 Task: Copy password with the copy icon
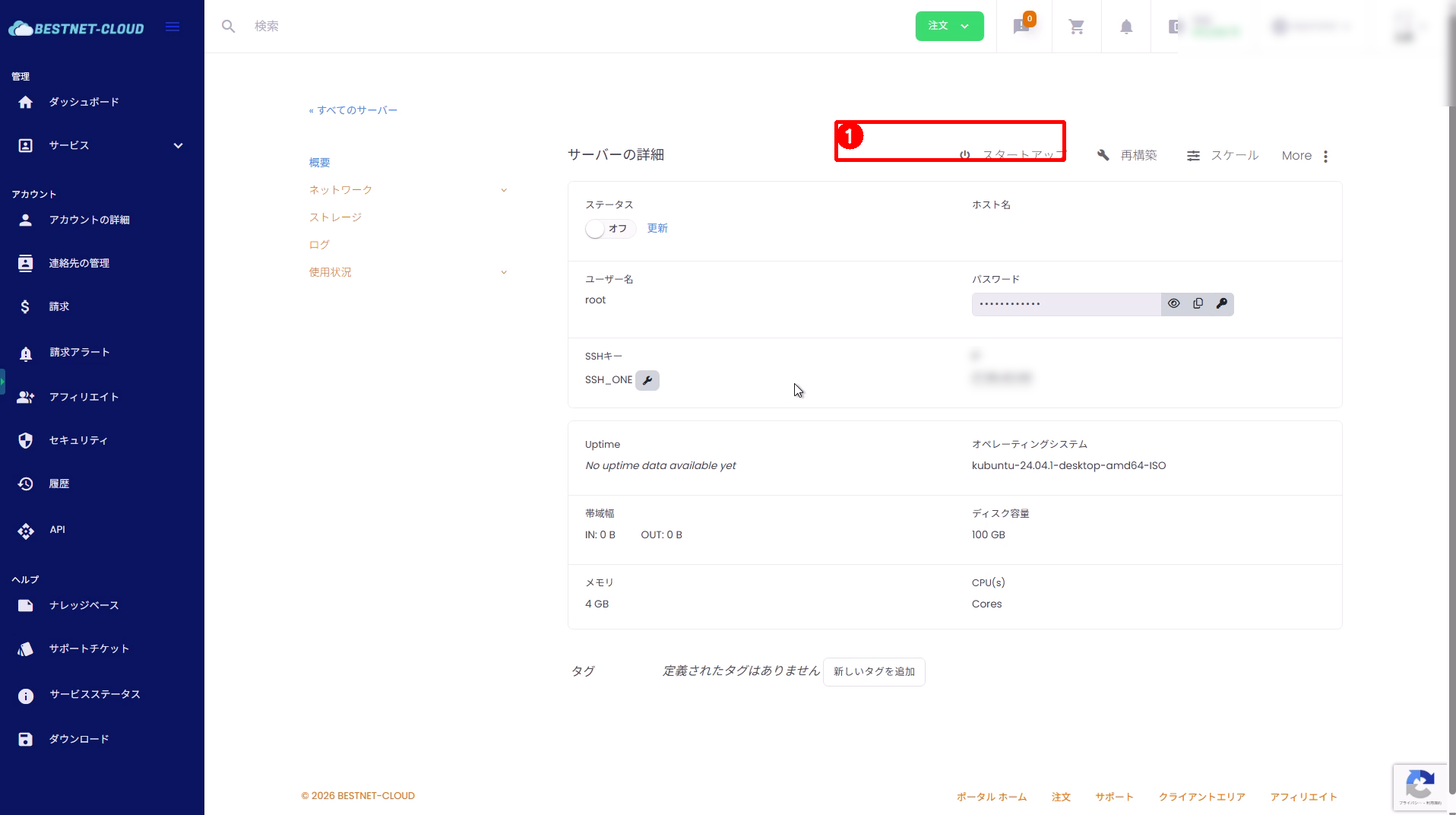point(1198,304)
